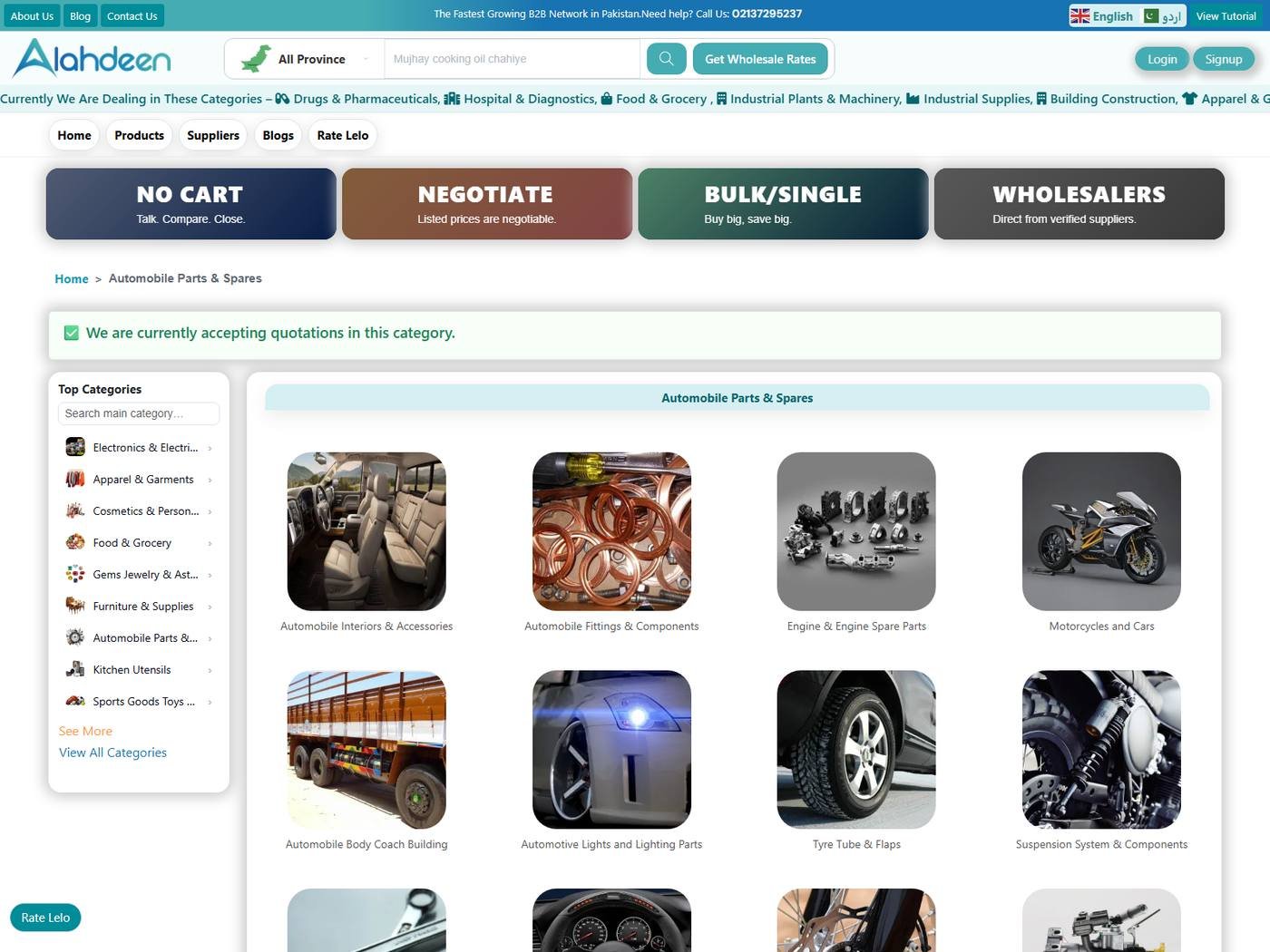Image resolution: width=1270 pixels, height=952 pixels.
Task: Expand Gems Jewelry chevron
Action: (x=210, y=575)
